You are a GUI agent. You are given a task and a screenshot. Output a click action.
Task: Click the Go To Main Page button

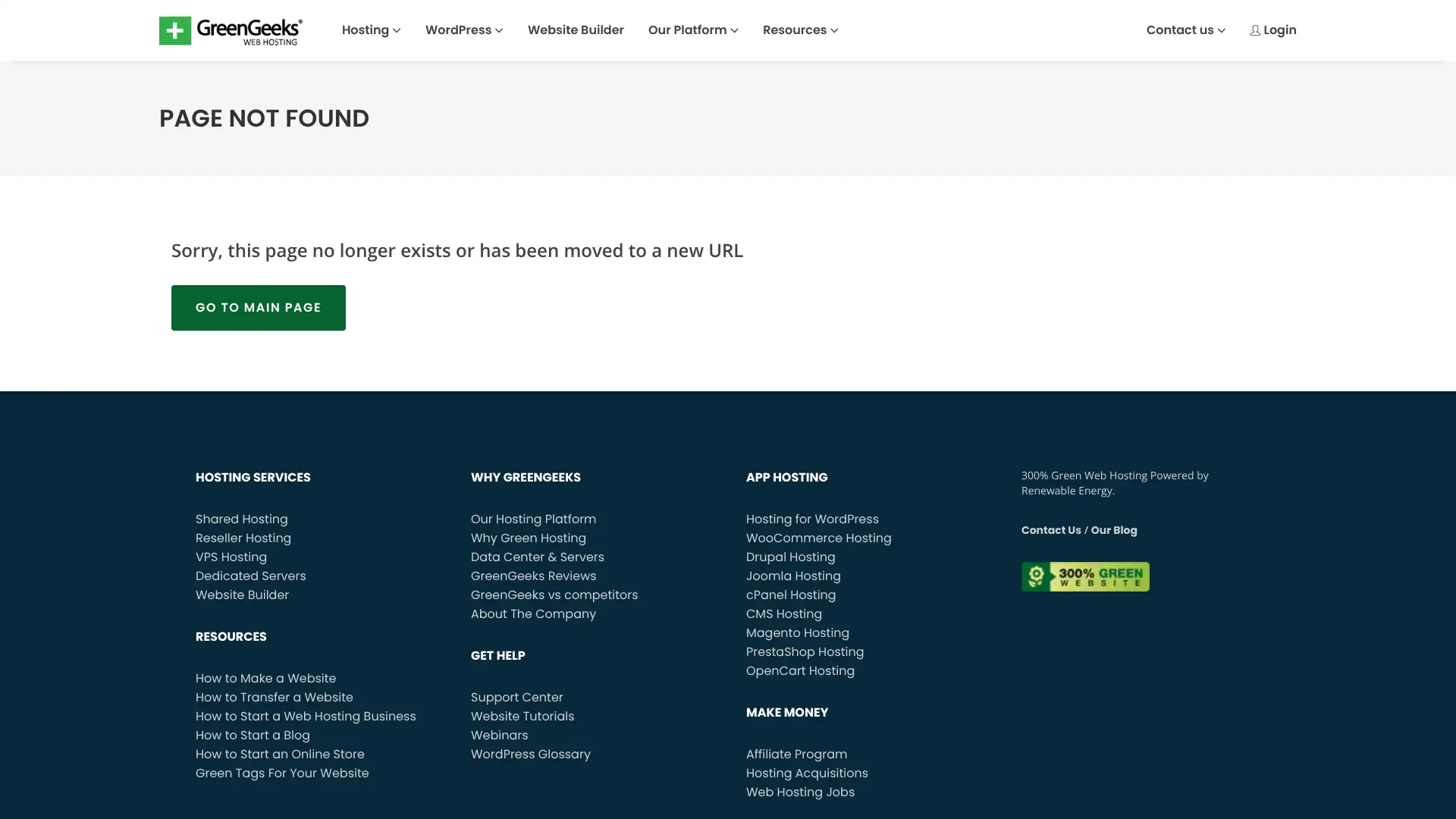(259, 308)
